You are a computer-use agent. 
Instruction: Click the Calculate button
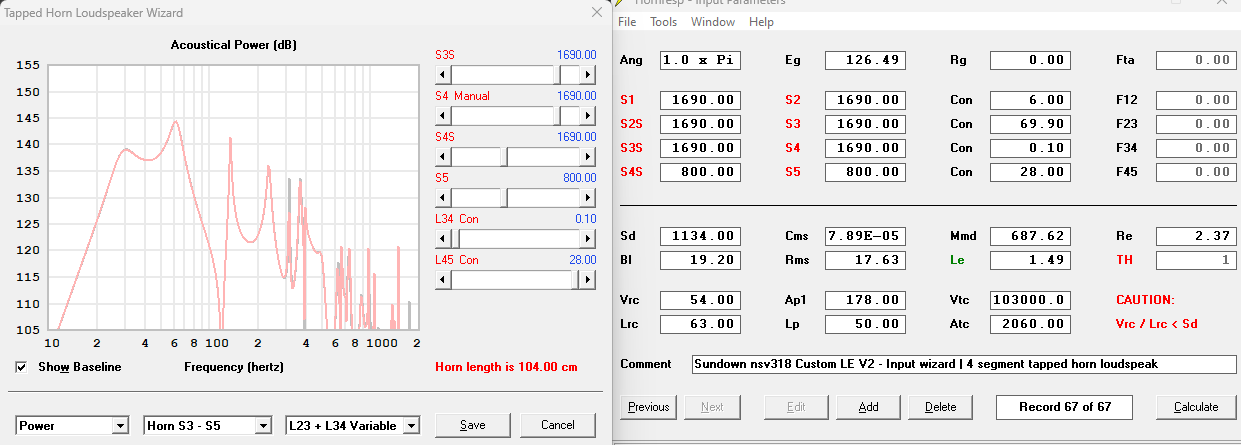tap(1196, 407)
